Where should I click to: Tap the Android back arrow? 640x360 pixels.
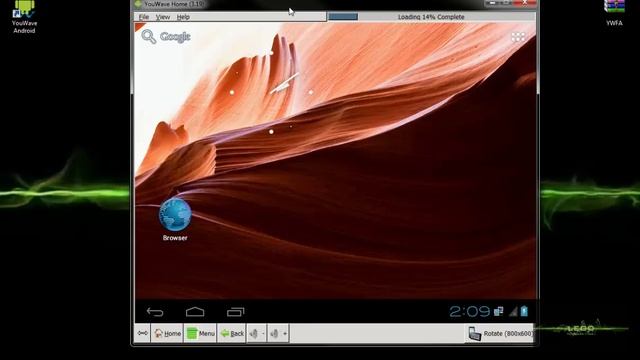[x=155, y=312]
